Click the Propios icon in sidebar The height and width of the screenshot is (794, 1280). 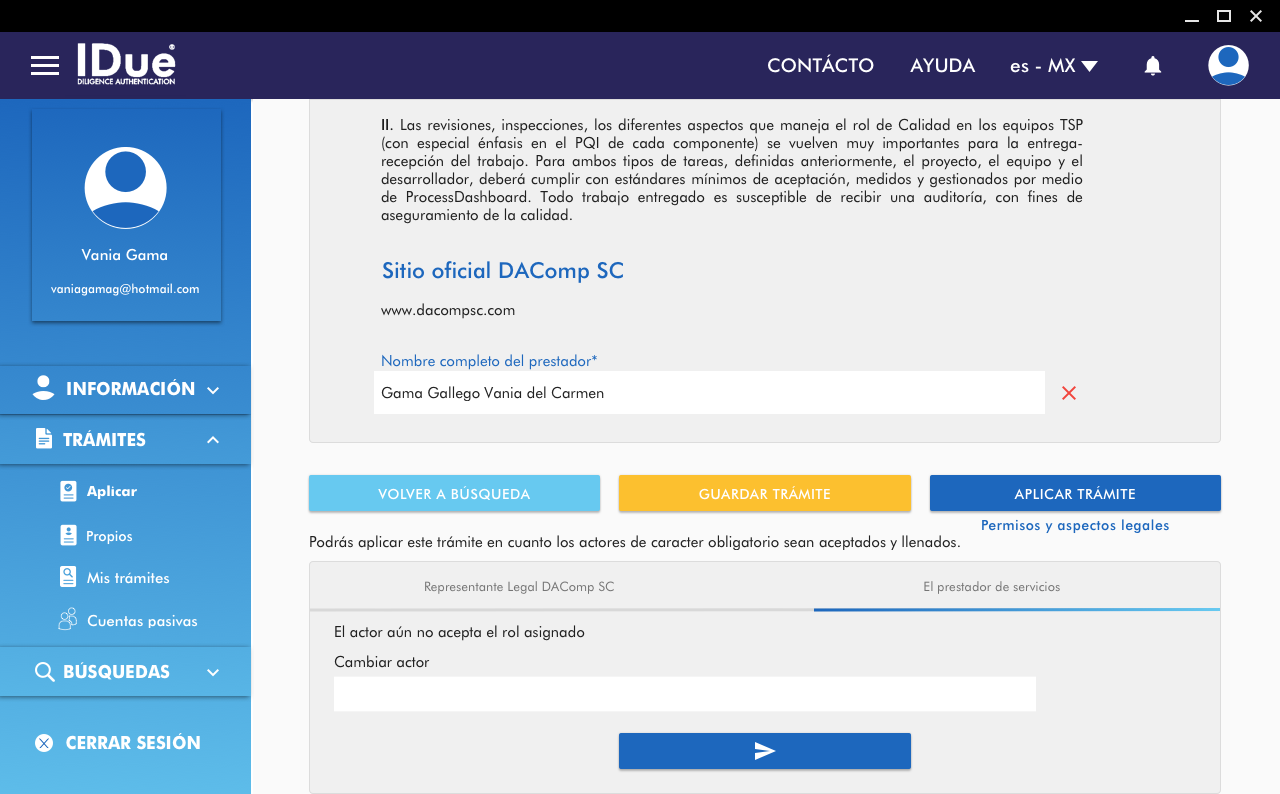pyautogui.click(x=68, y=536)
